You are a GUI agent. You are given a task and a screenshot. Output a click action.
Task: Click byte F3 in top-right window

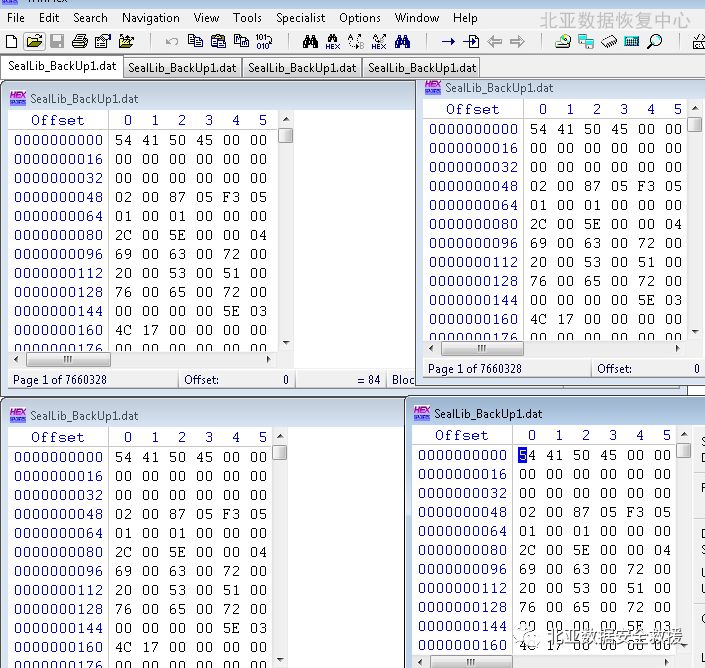pyautogui.click(x=646, y=186)
